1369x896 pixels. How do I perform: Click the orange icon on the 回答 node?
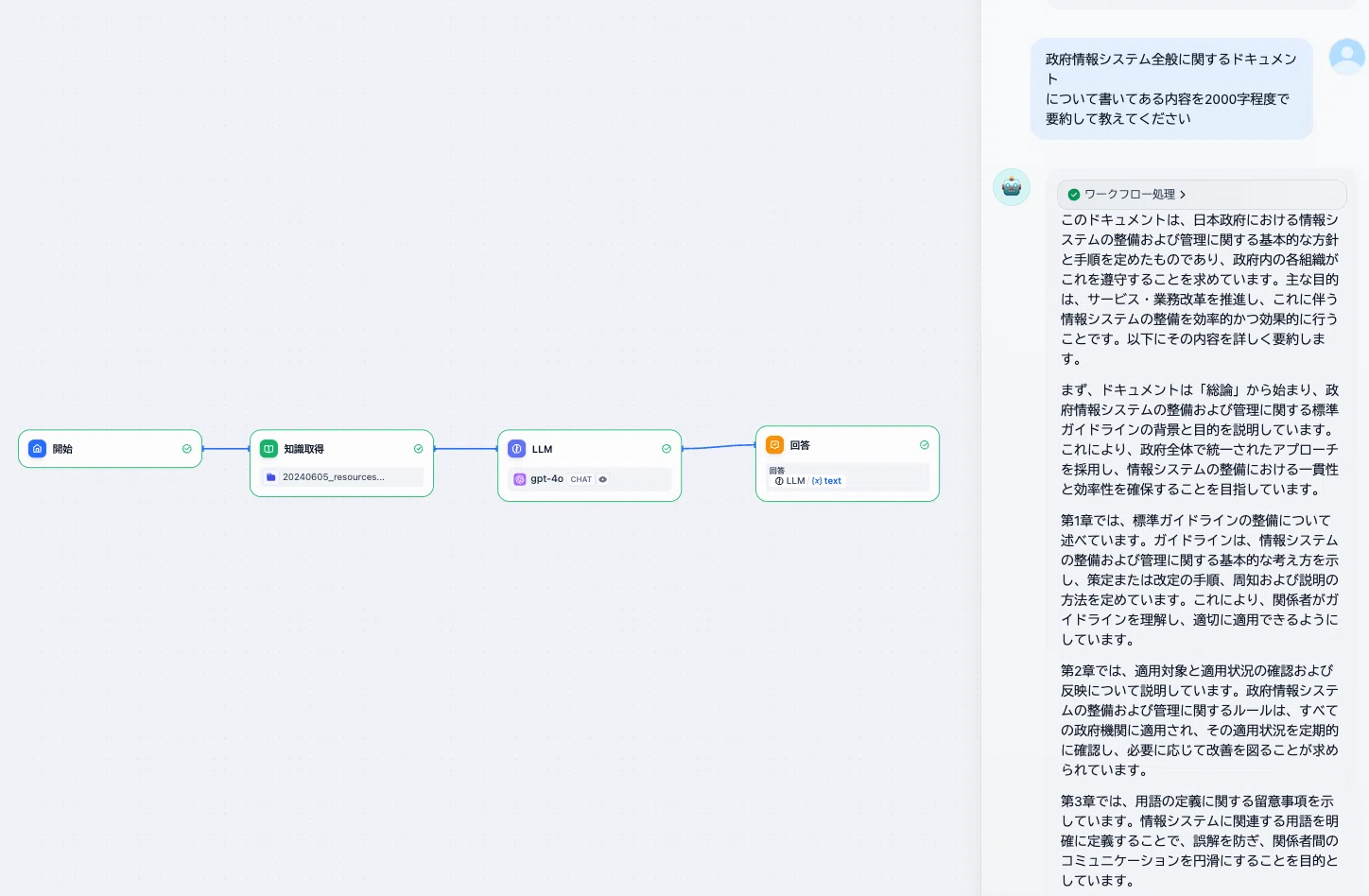775,445
